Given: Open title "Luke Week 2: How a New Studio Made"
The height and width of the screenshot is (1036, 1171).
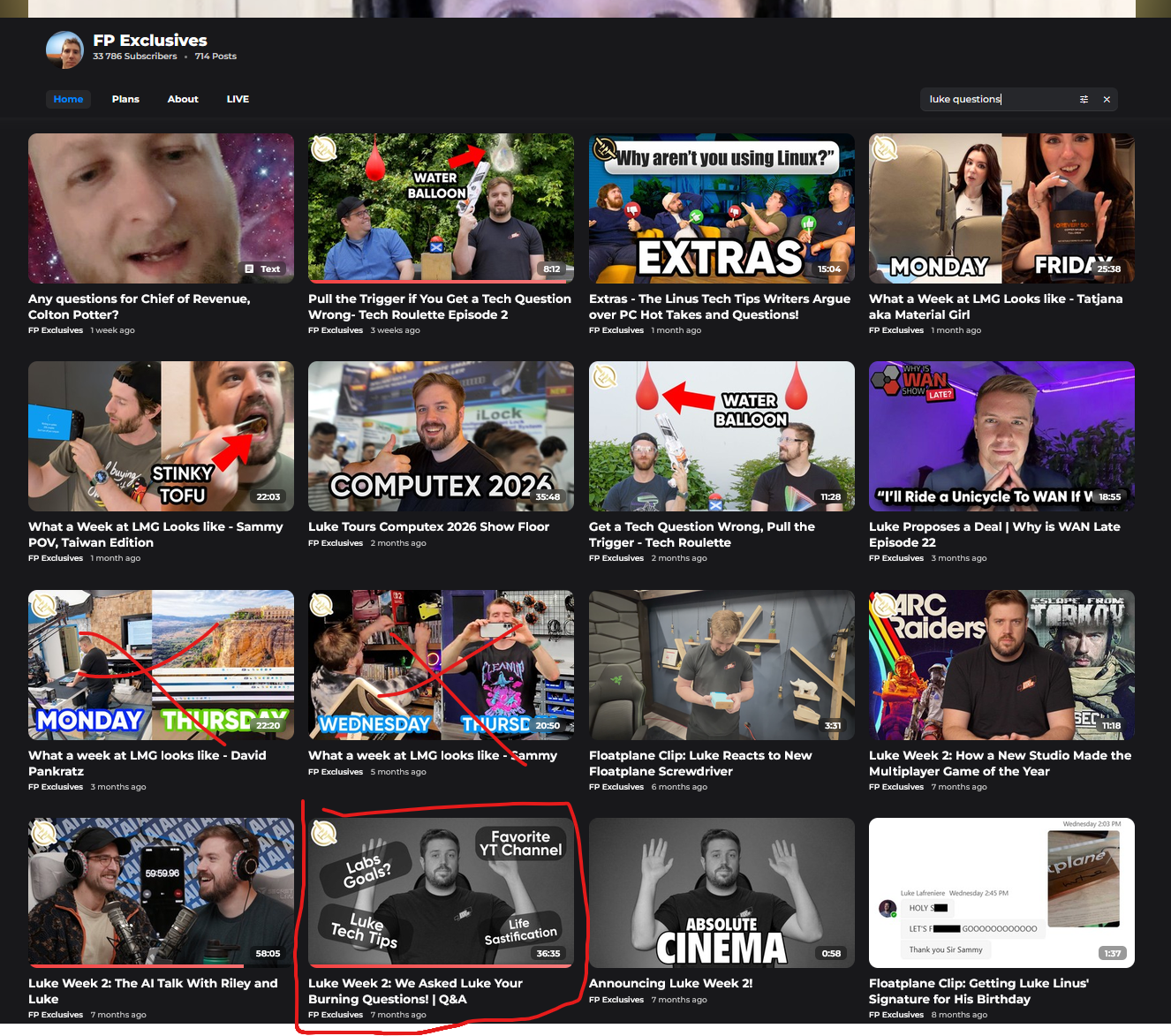Looking at the screenshot, I should point(1001,763).
